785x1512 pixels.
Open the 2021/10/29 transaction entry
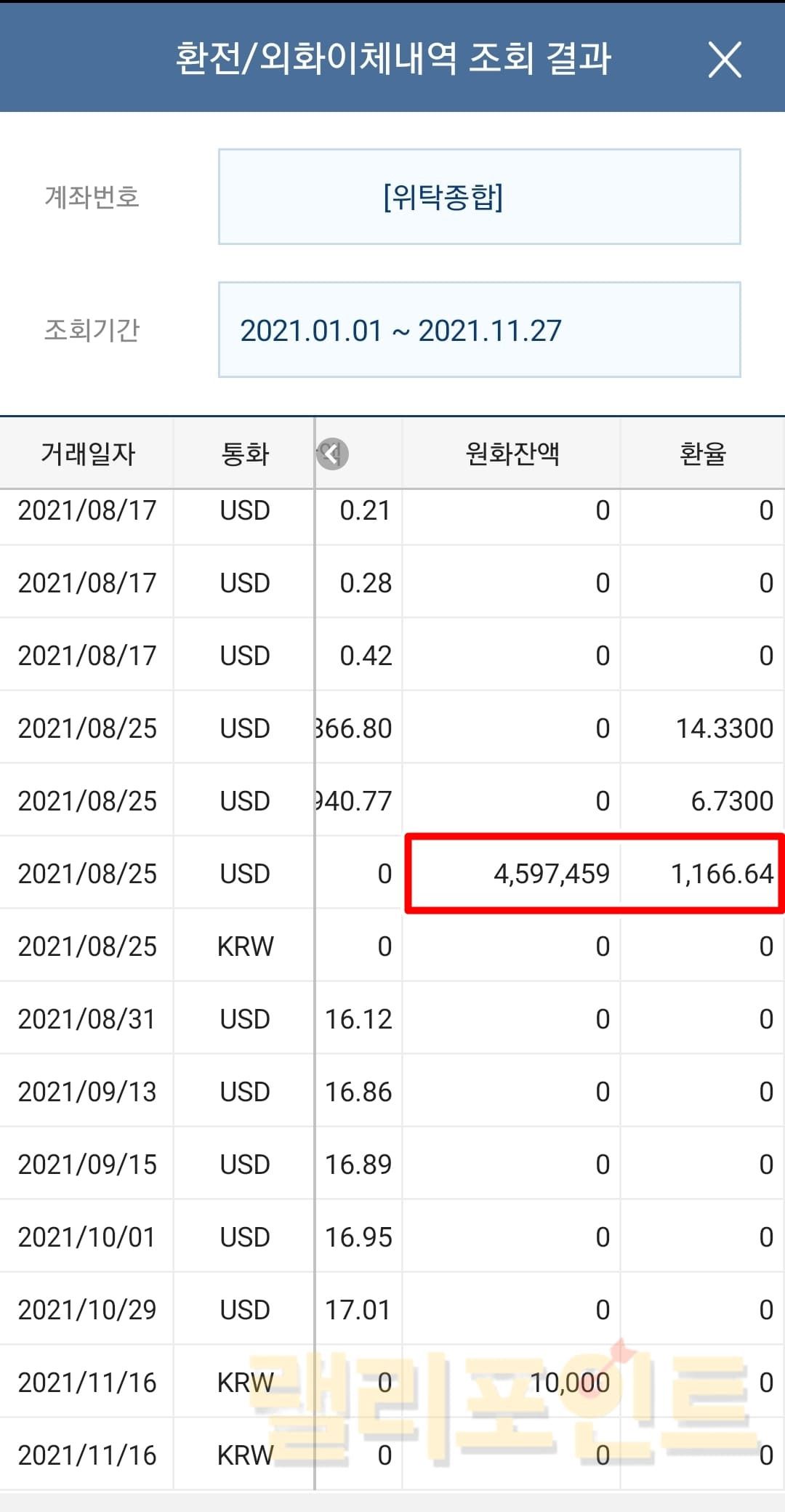point(87,1310)
